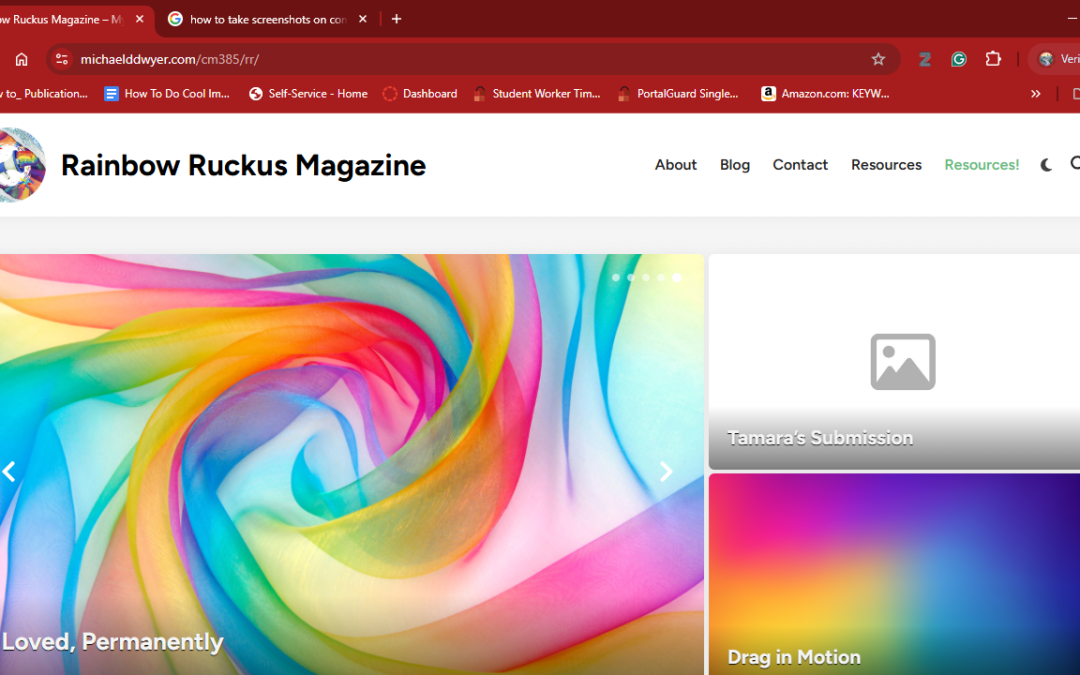Open the Dashboard bookmark
This screenshot has height=675, width=1080.
420,94
